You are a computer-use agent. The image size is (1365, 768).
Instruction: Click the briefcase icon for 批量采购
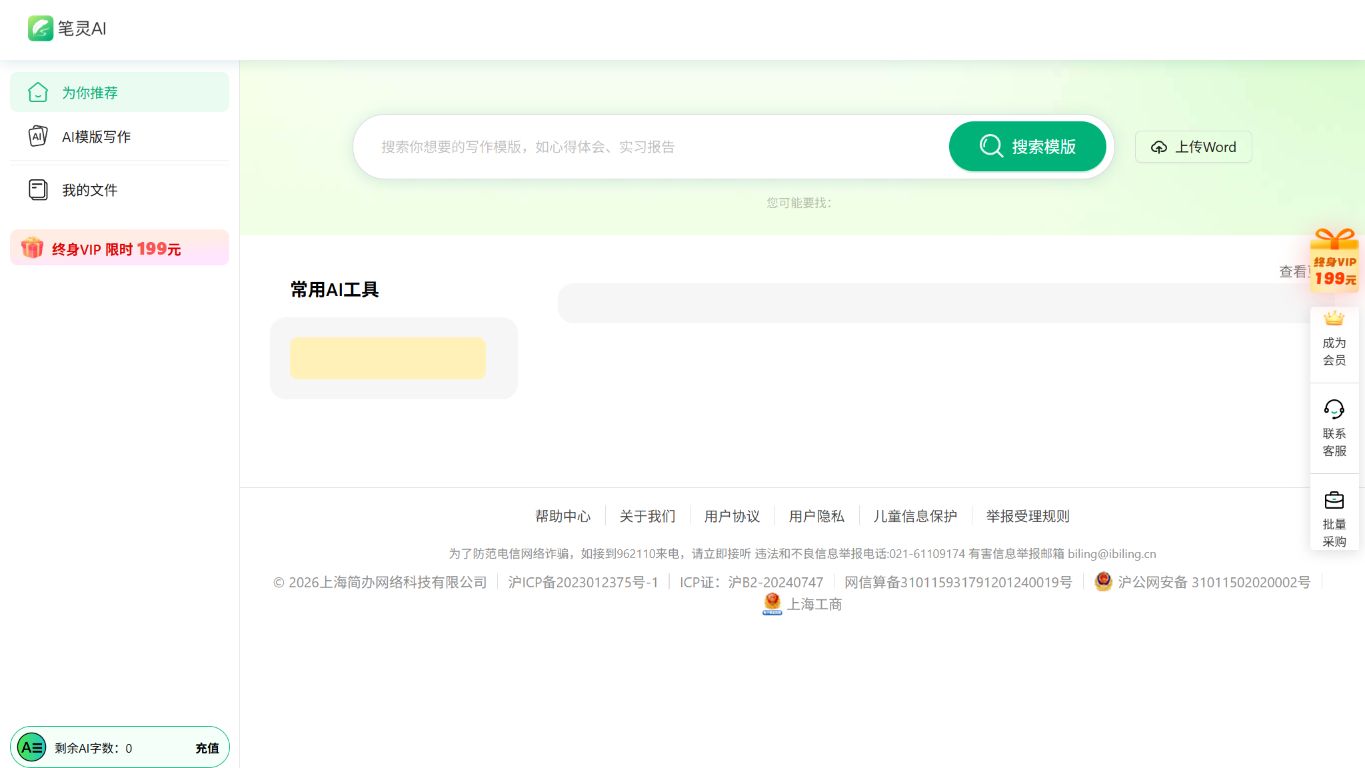[1334, 500]
